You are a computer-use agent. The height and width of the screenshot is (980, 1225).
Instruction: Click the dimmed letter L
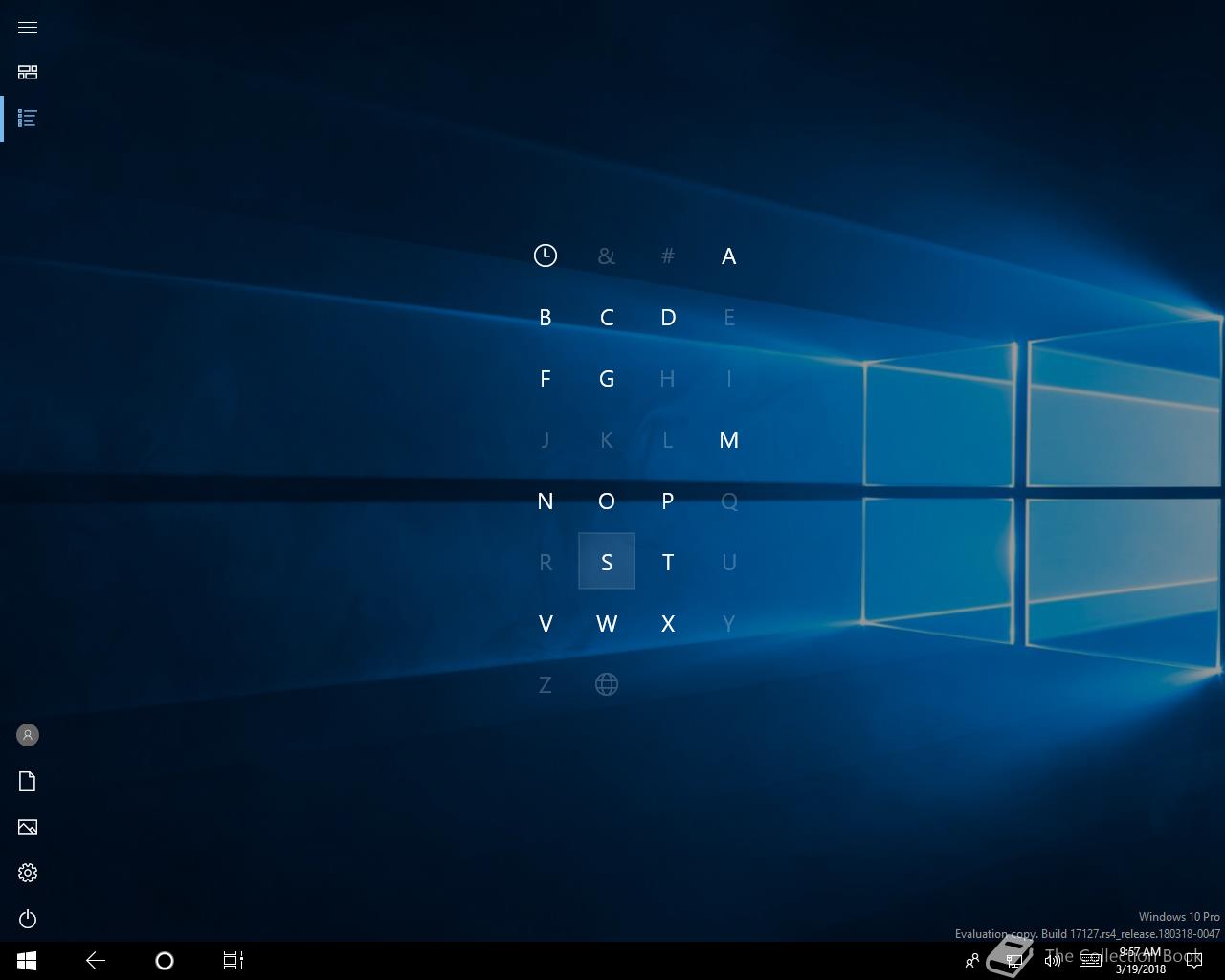668,439
